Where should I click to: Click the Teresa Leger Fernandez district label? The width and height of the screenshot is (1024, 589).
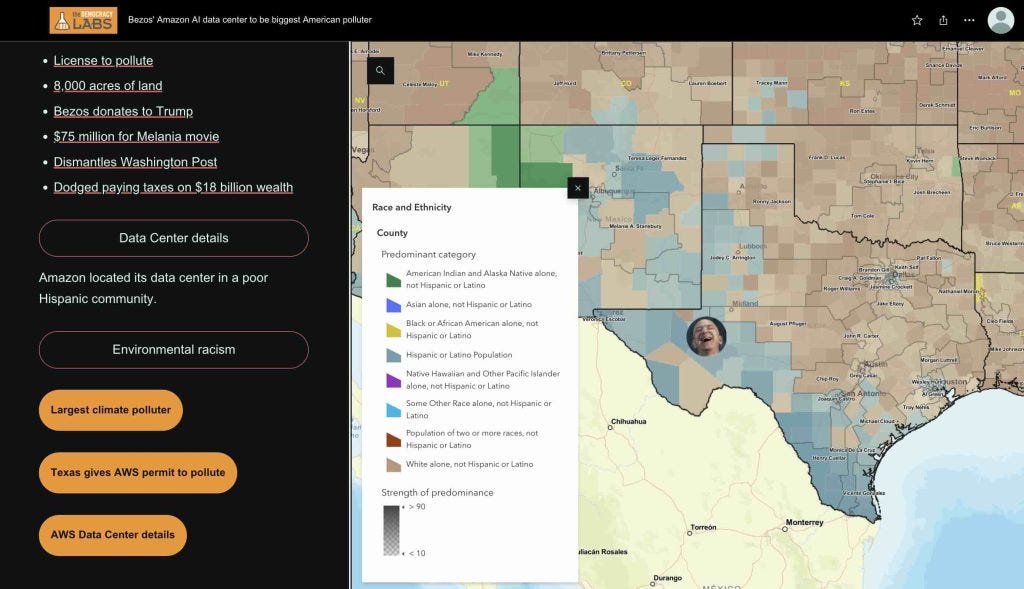click(x=657, y=159)
